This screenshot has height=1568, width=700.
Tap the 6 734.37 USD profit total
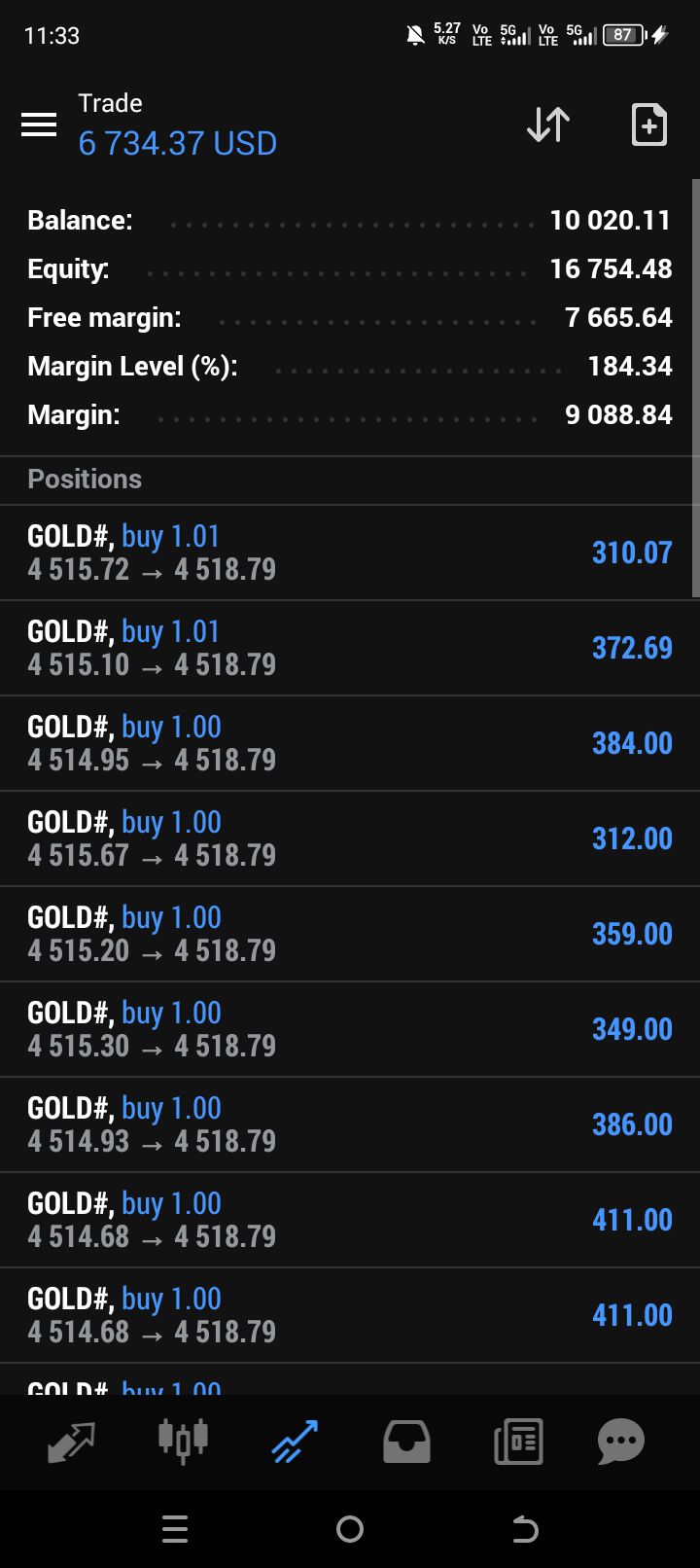coord(178,144)
